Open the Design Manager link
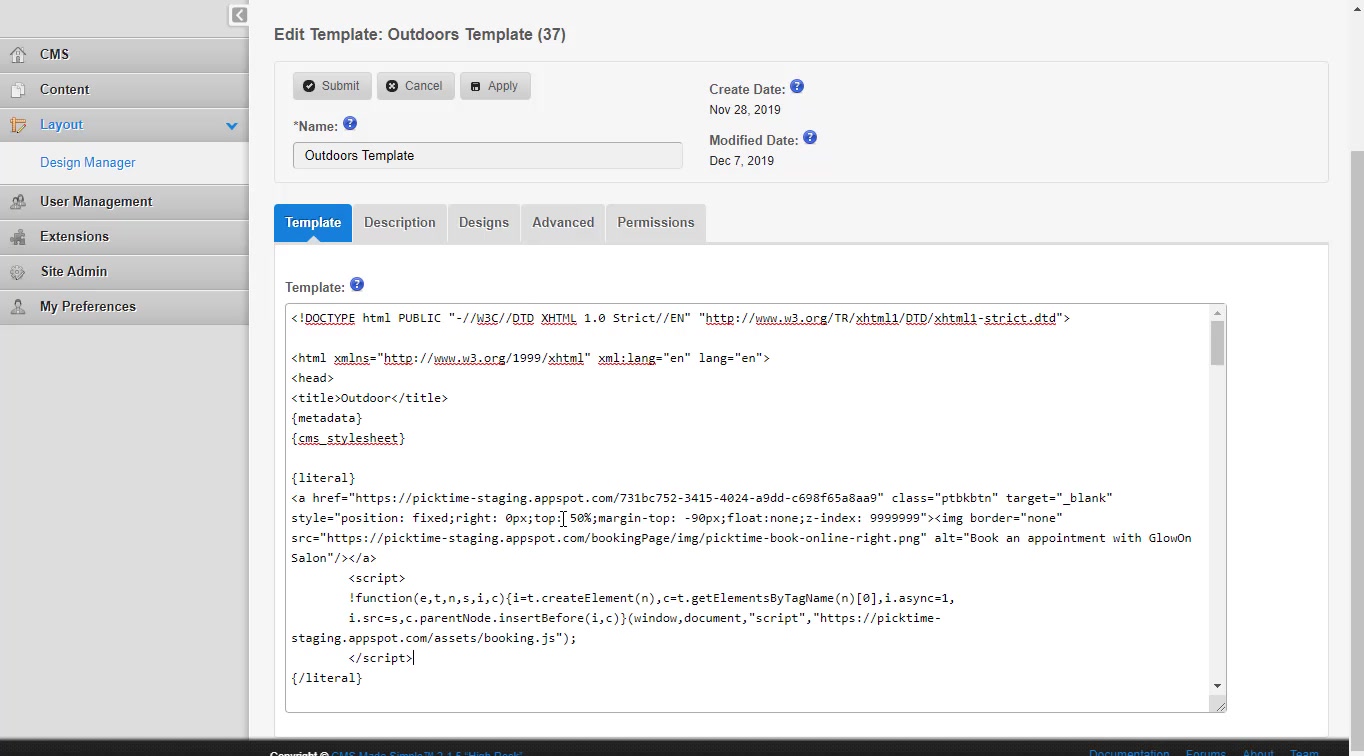Viewport: 1364px width, 756px height. pos(88,163)
